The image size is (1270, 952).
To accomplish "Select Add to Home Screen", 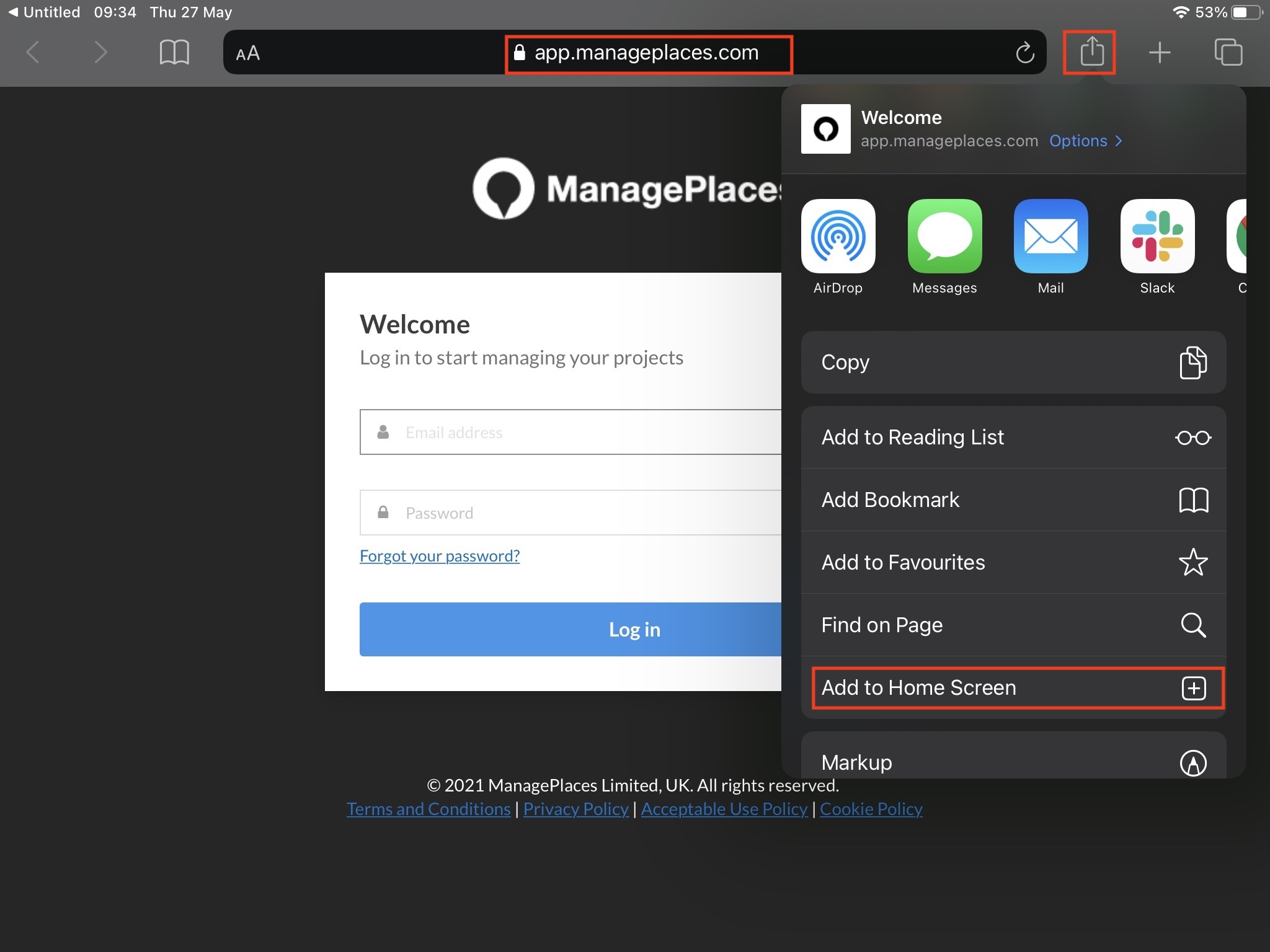I will [x=1013, y=687].
